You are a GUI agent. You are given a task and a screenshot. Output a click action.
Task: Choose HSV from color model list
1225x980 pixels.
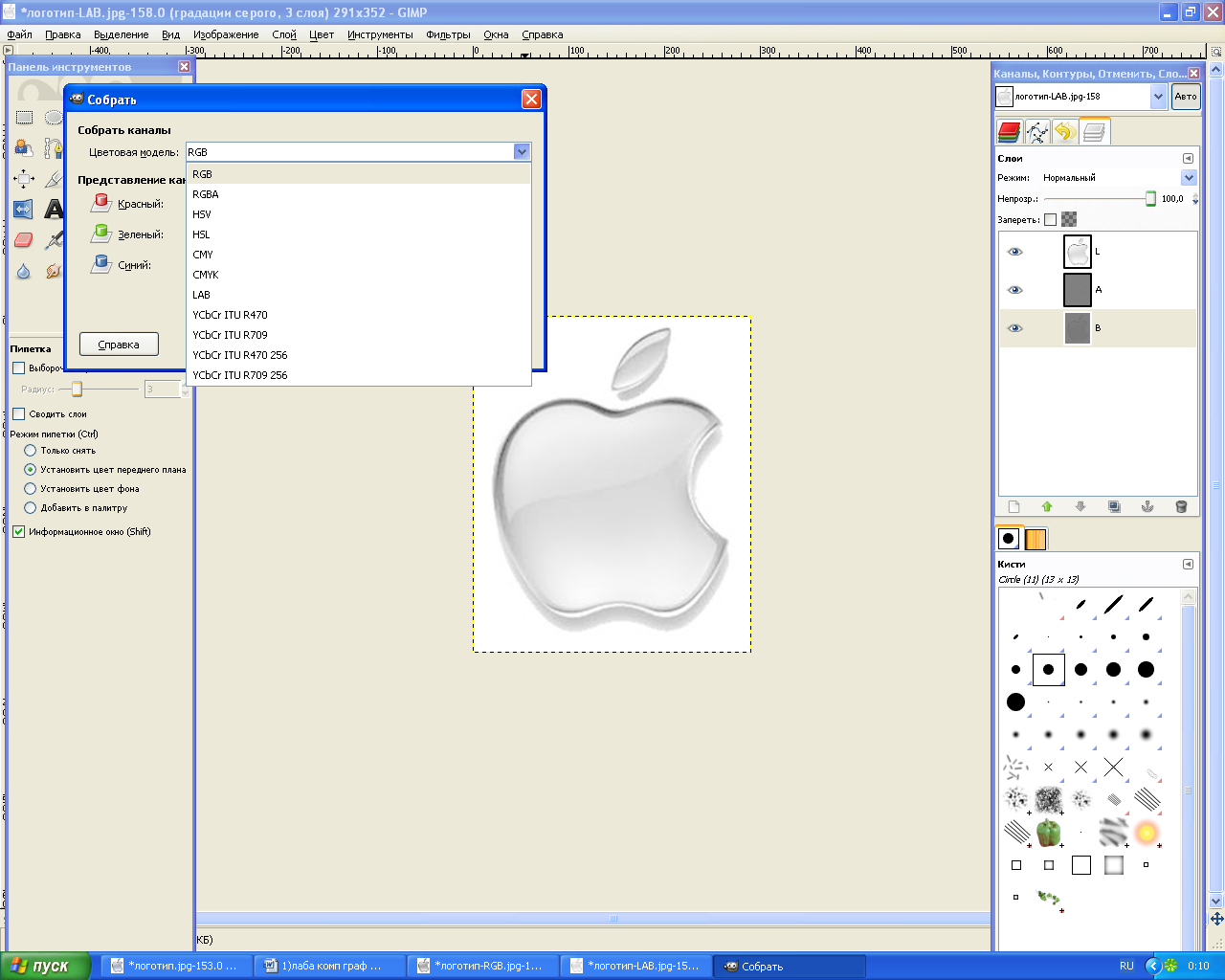click(x=359, y=214)
